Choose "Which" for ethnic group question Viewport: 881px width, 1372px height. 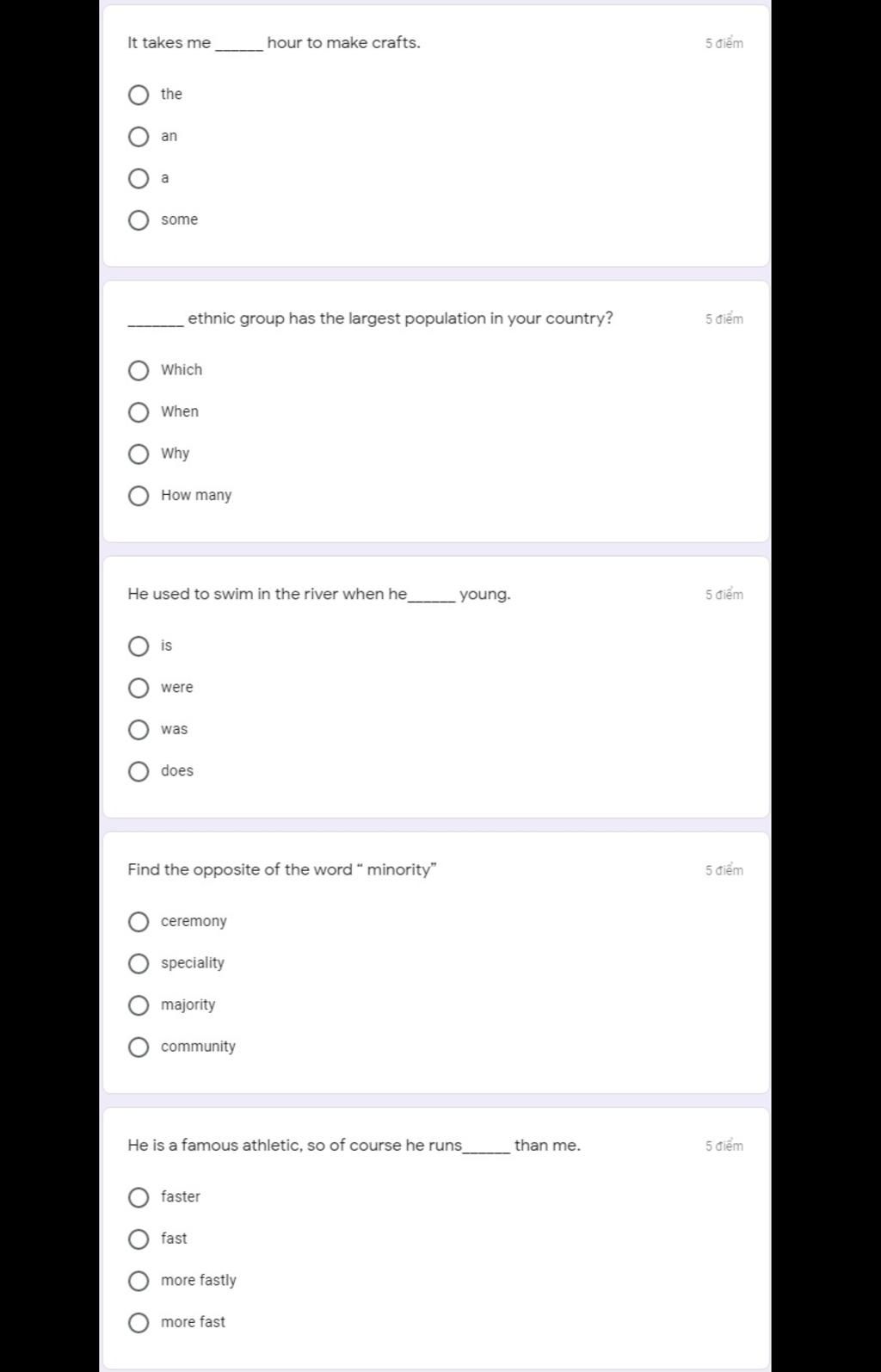(139, 371)
